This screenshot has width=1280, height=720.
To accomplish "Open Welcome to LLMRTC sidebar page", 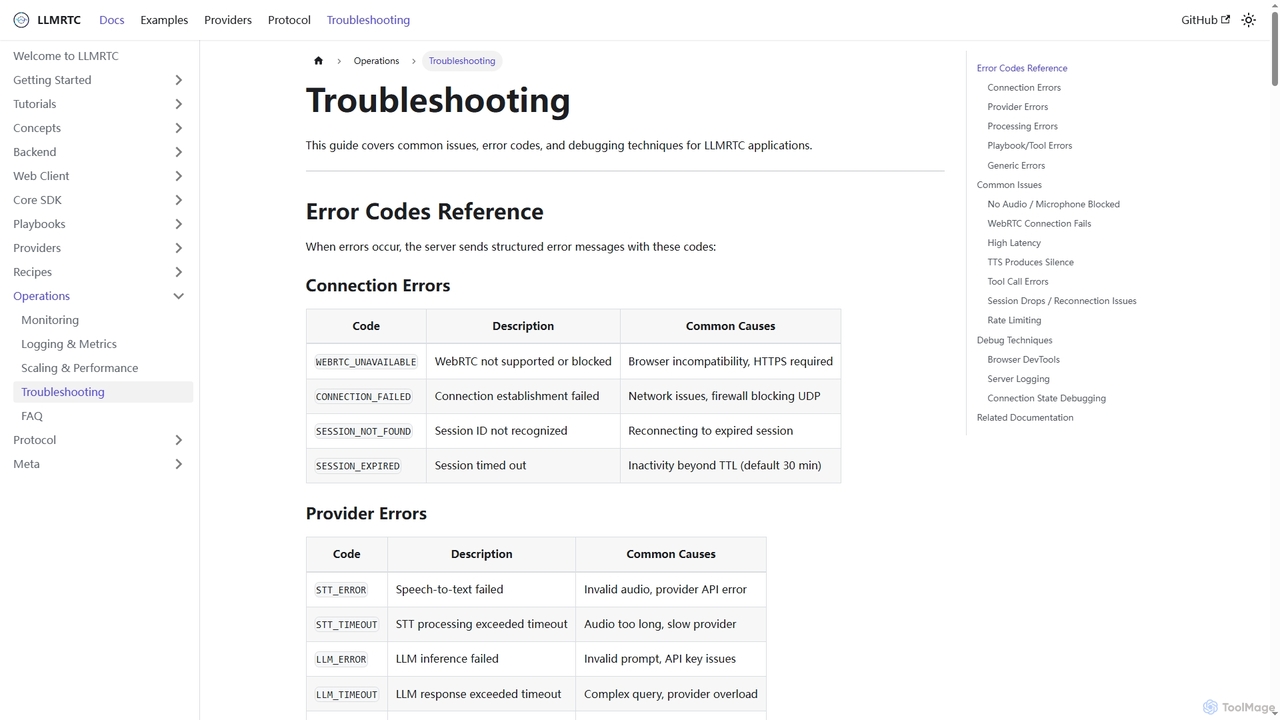I will [x=66, y=56].
